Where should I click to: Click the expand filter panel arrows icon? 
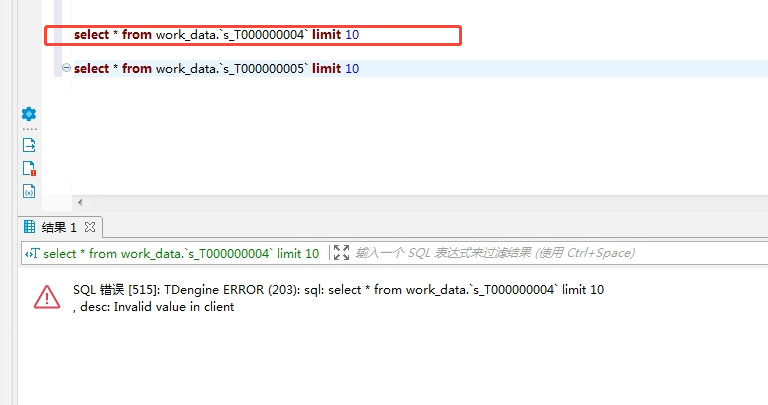[x=341, y=253]
